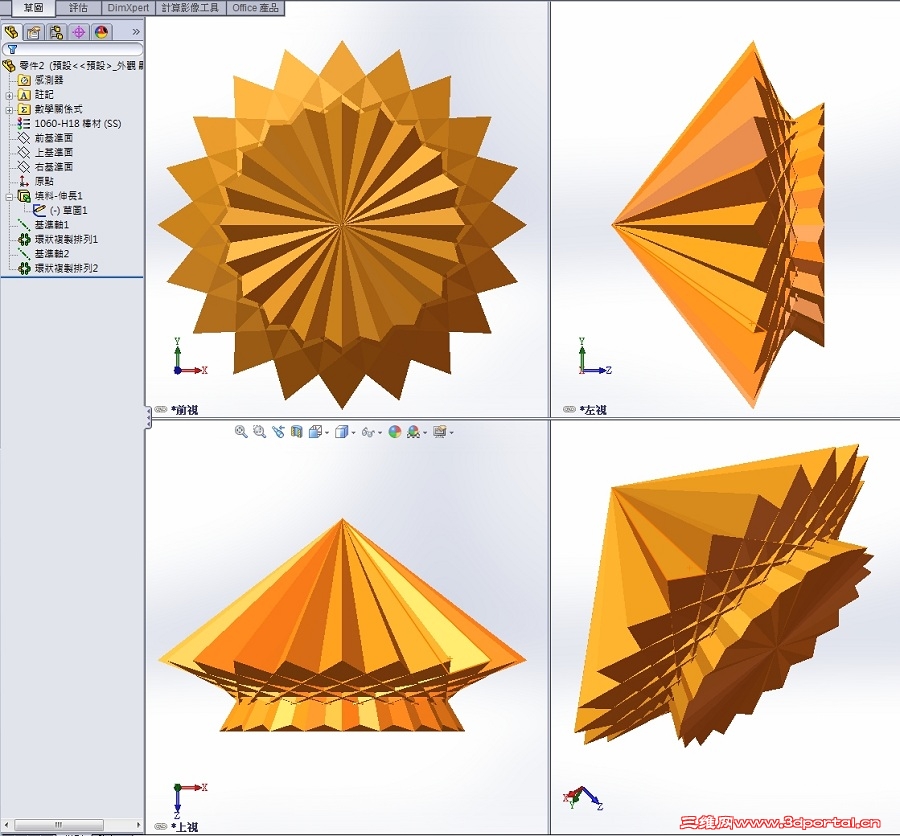This screenshot has height=836, width=900.
Task: Open the Hide/Show Items dropdown arrow
Action: pyautogui.click(x=380, y=433)
